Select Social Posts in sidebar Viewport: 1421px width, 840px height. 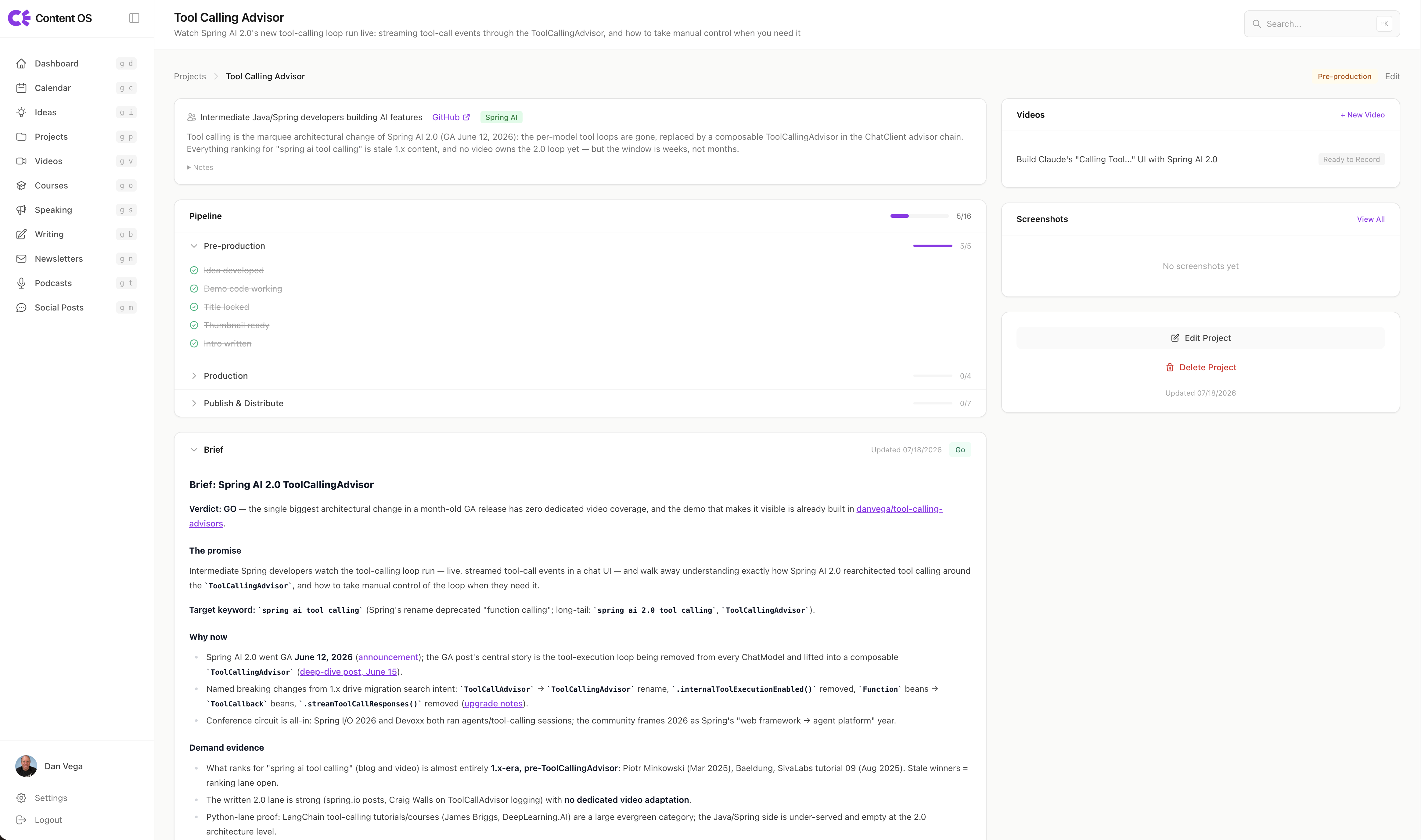[x=77, y=307]
